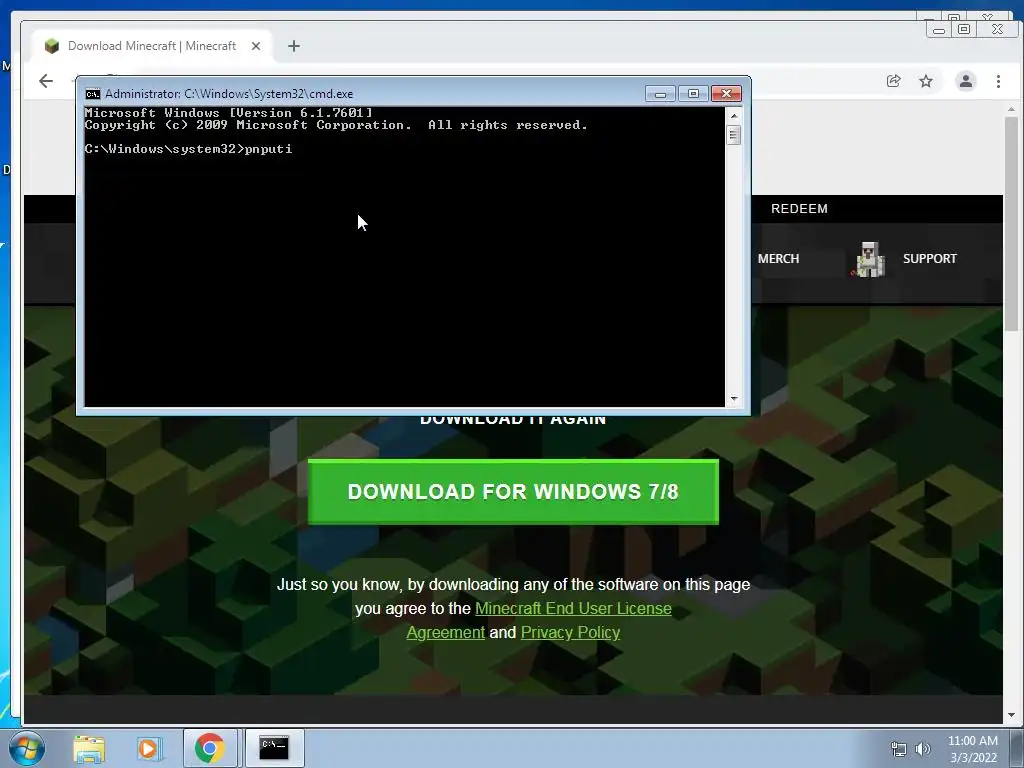This screenshot has height=768, width=1024.
Task: Open the Windows Start button
Action: tap(26, 748)
